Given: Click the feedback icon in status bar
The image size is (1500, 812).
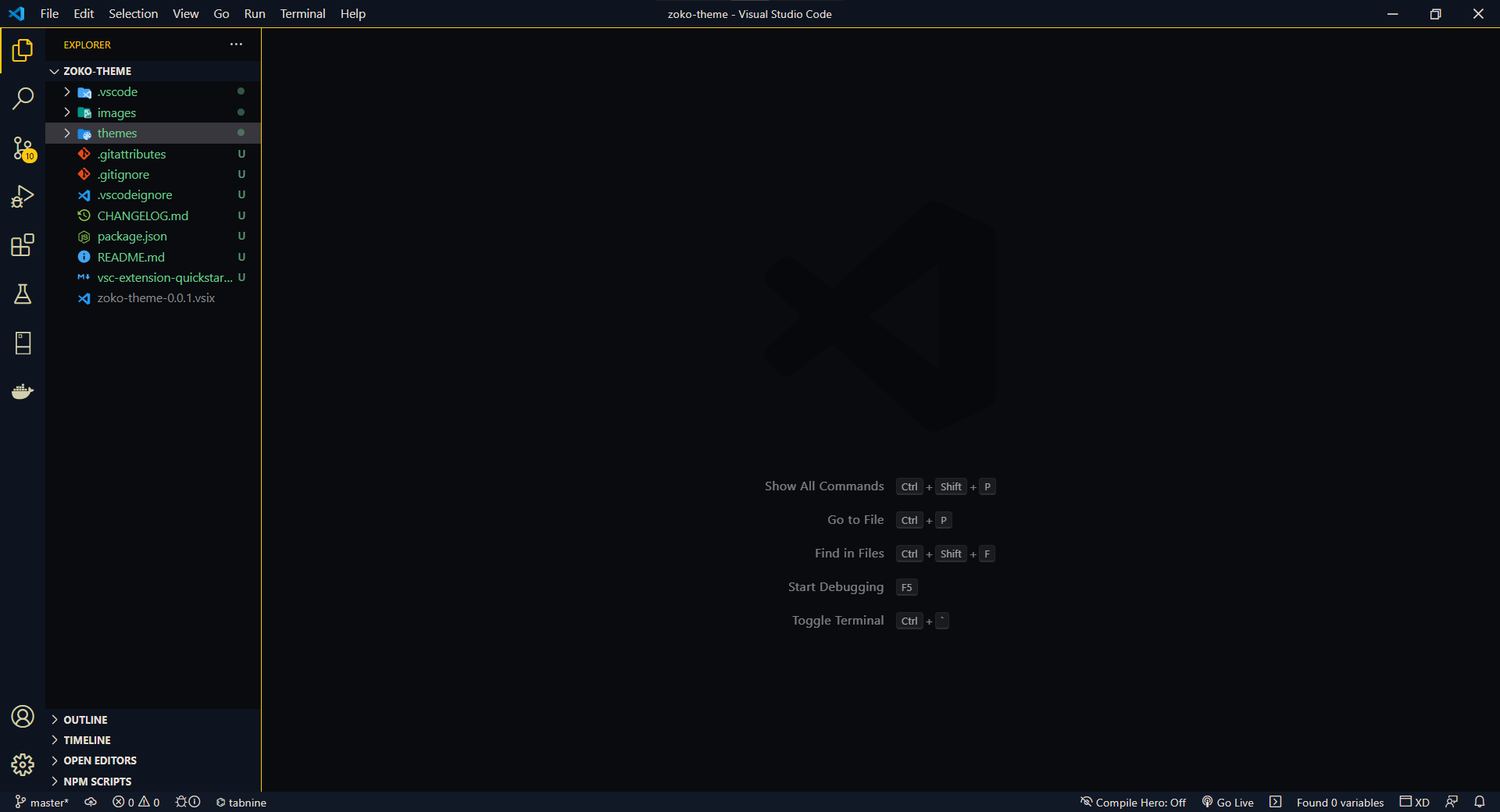Looking at the screenshot, I should (1452, 803).
